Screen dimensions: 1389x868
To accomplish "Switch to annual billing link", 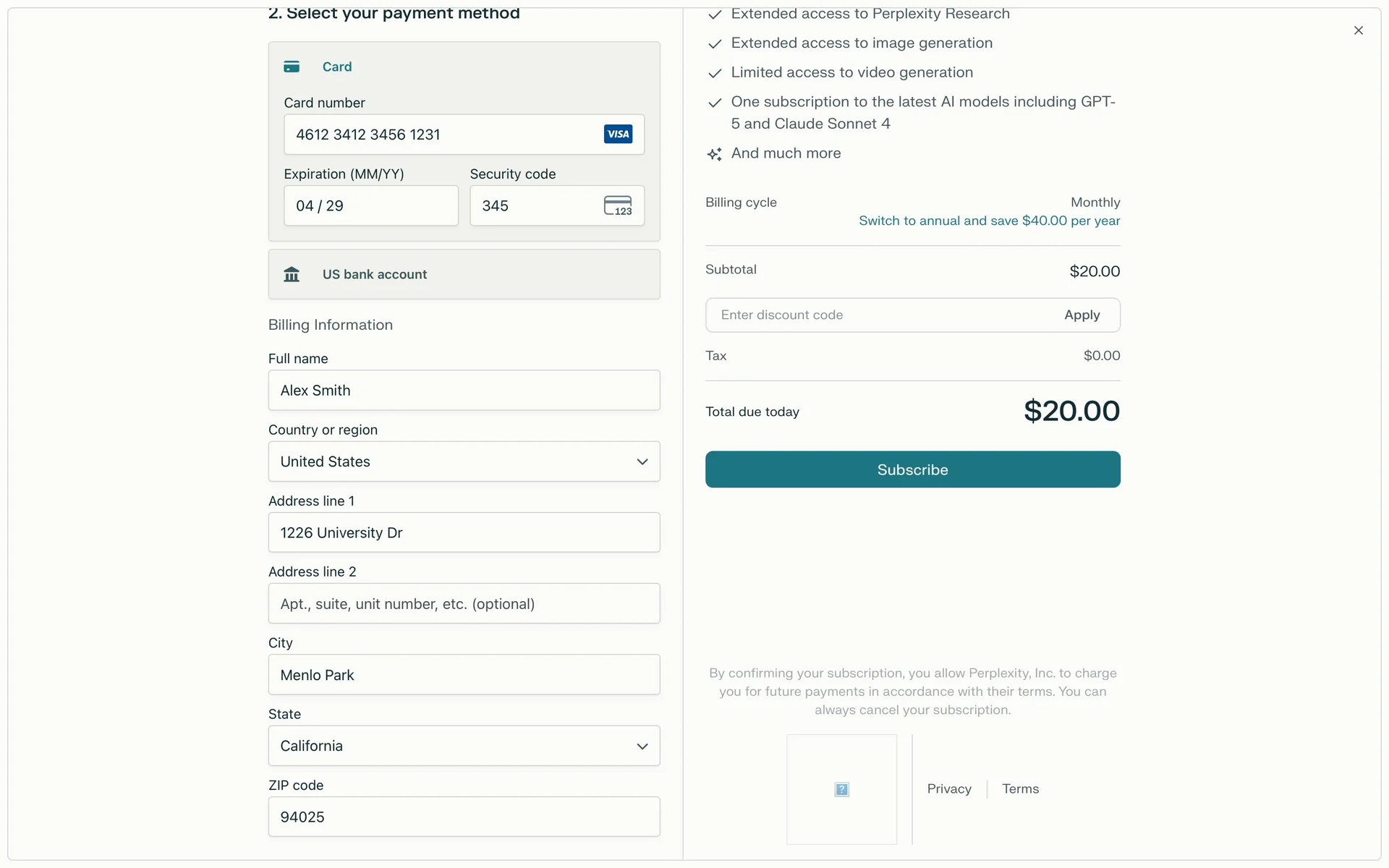I will (989, 221).
